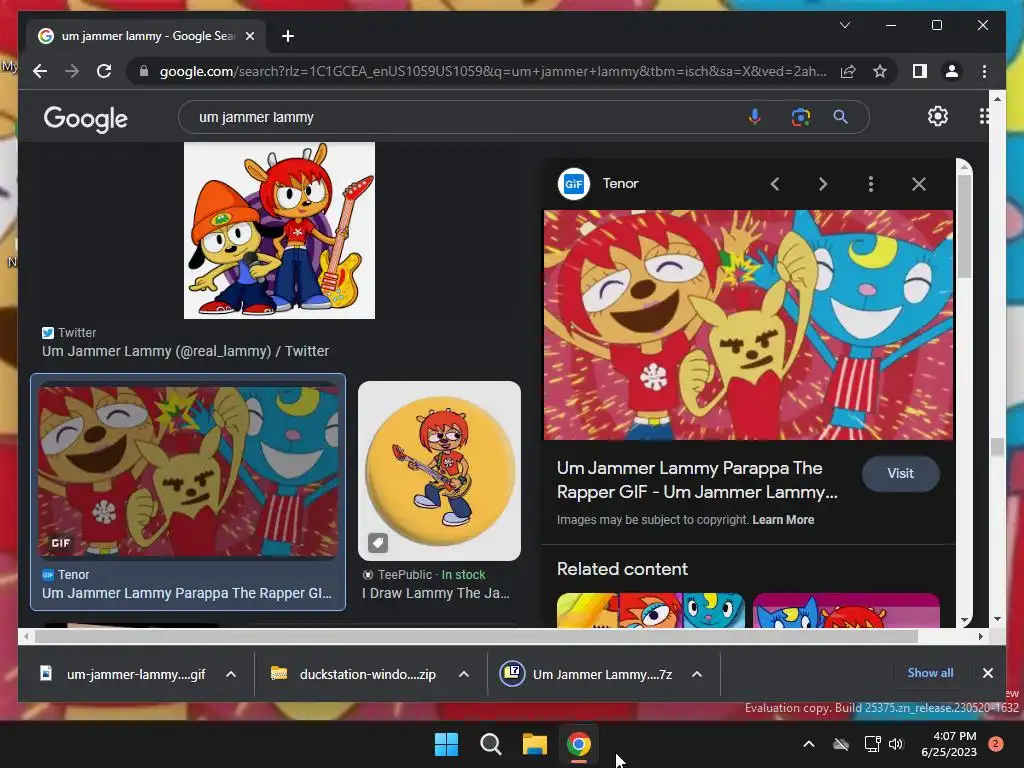Open the Chrome three-dot menu
This screenshot has width=1024, height=768.
tap(984, 71)
